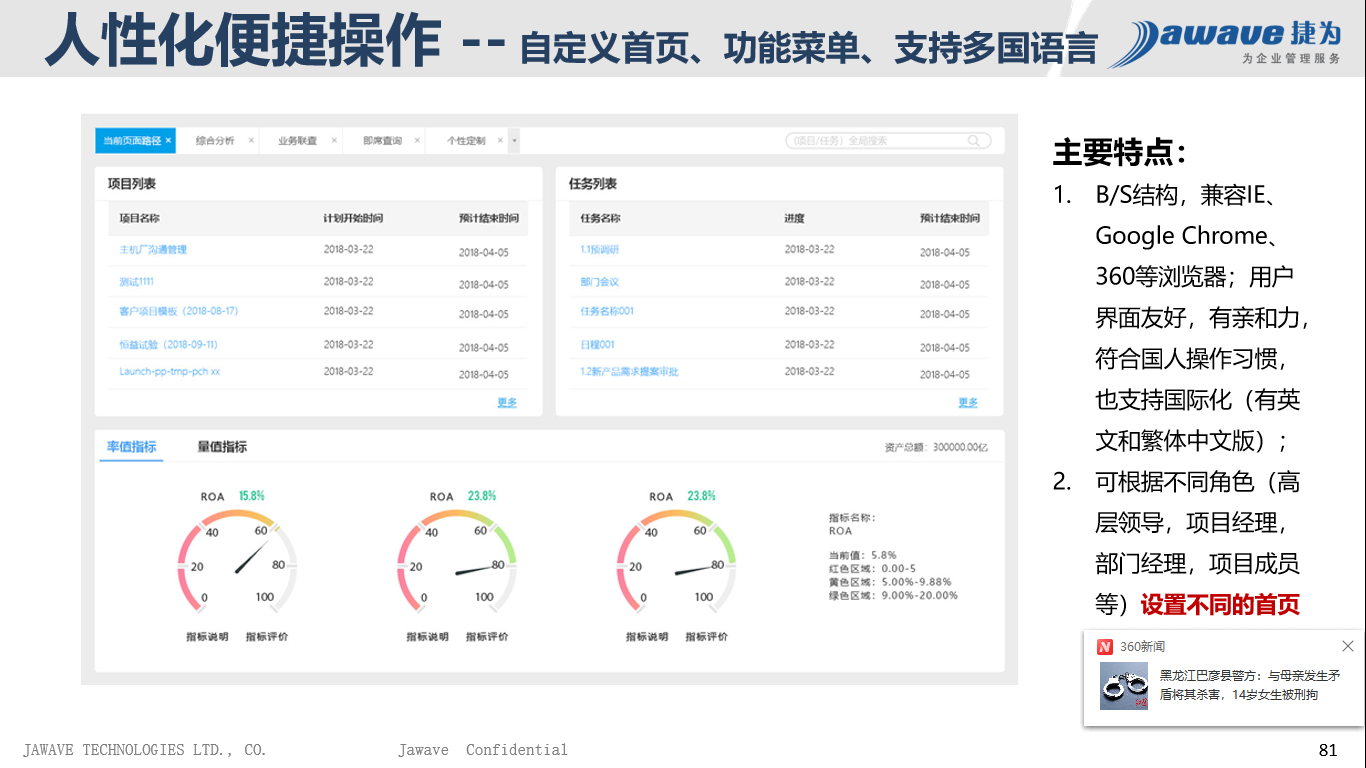The width and height of the screenshot is (1366, 768).
Task: Switch to the 综合分析 tab
Action: pos(215,141)
